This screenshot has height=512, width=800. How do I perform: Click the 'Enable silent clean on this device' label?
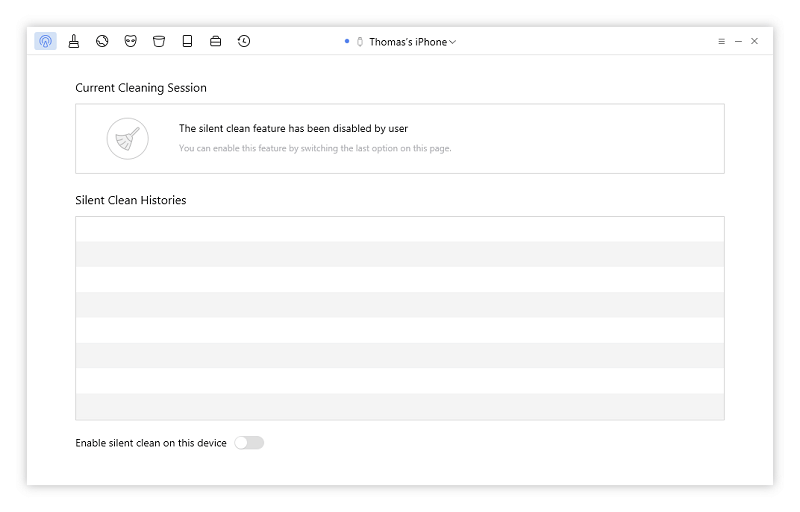point(151,443)
